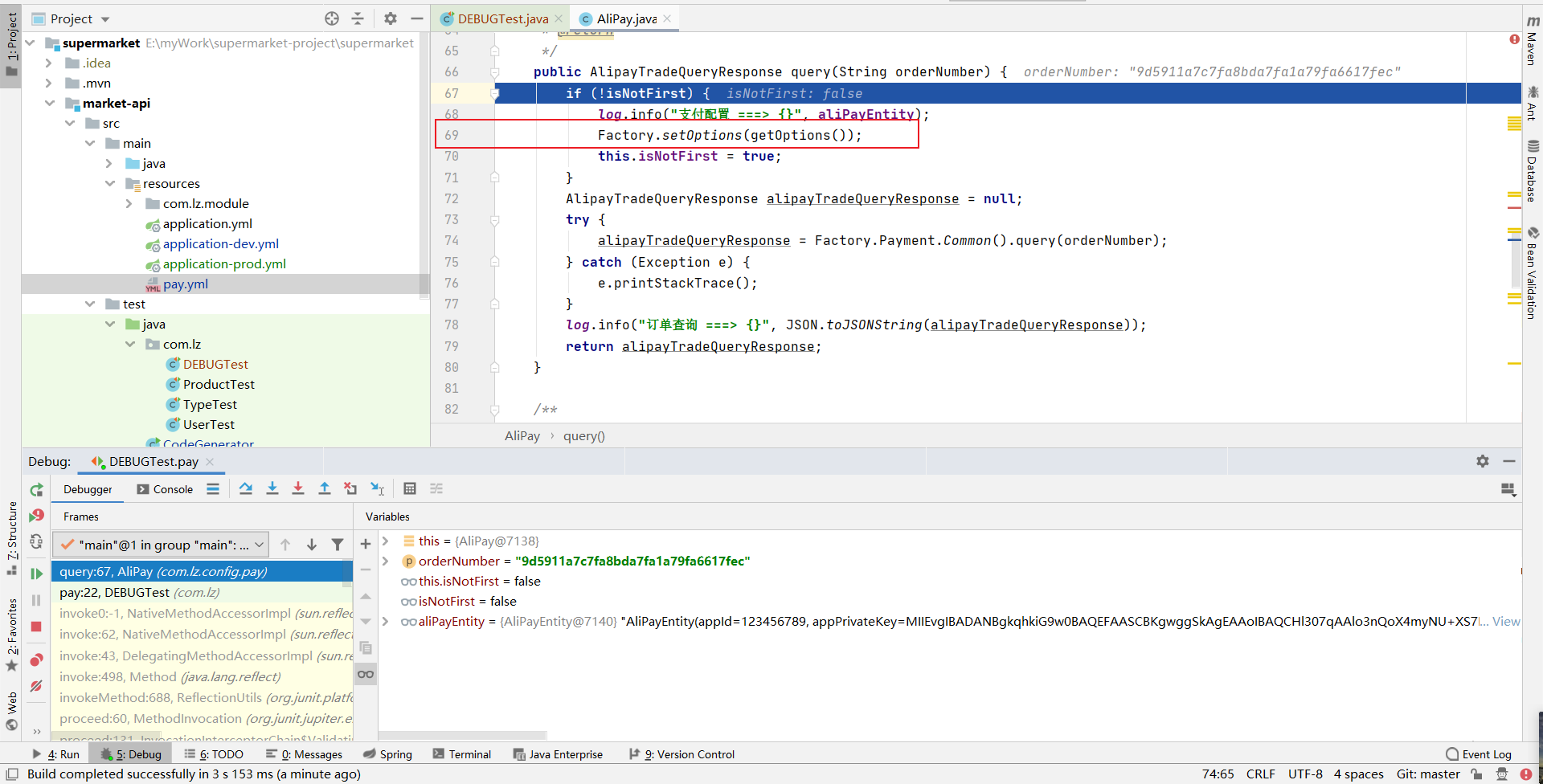The height and width of the screenshot is (784, 1543).
Task: Click the Show Execution Point icon
Action: point(213,488)
